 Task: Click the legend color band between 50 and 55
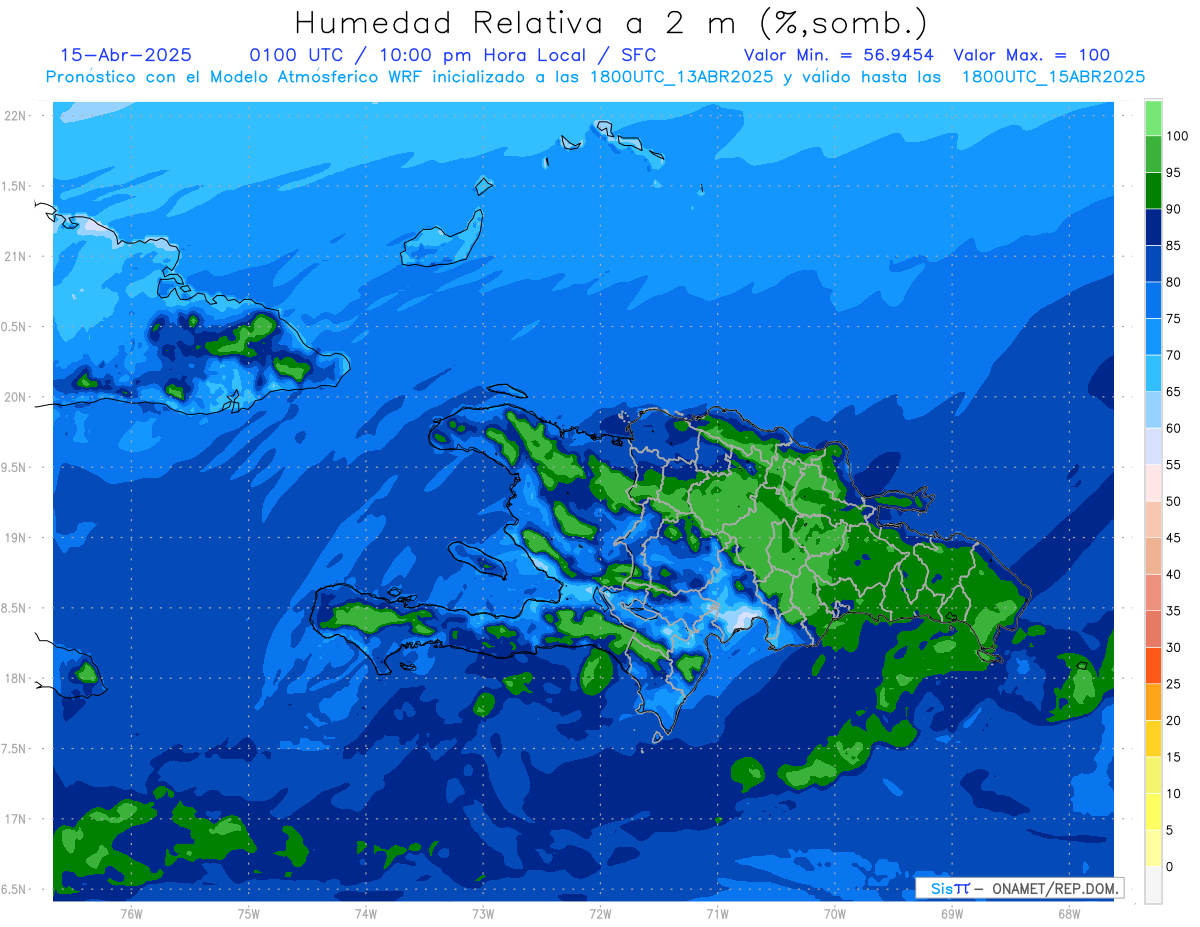[x=1153, y=482]
